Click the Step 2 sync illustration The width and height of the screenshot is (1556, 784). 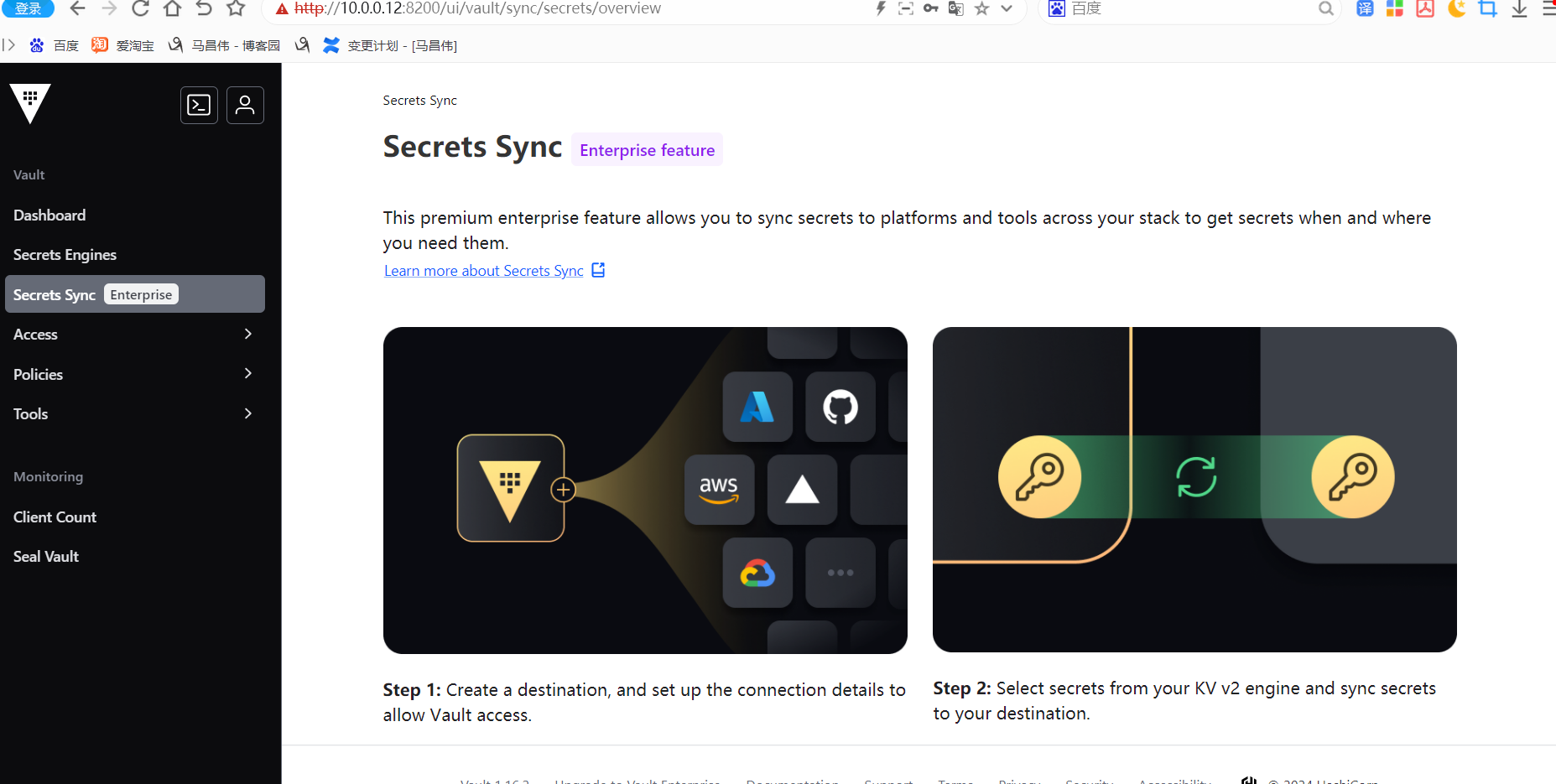tap(1194, 490)
